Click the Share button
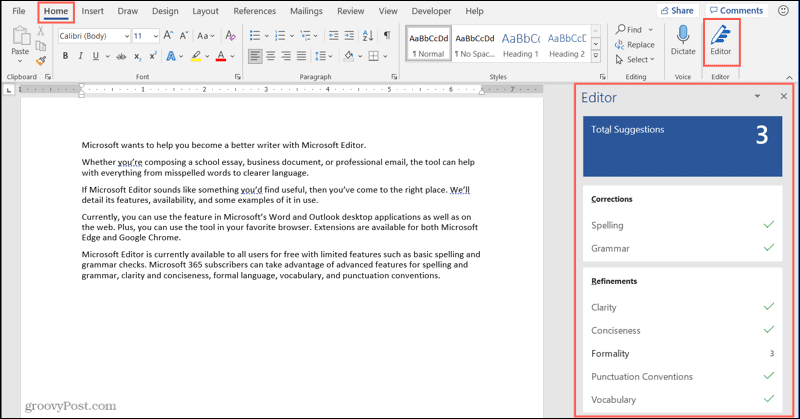 (x=677, y=10)
